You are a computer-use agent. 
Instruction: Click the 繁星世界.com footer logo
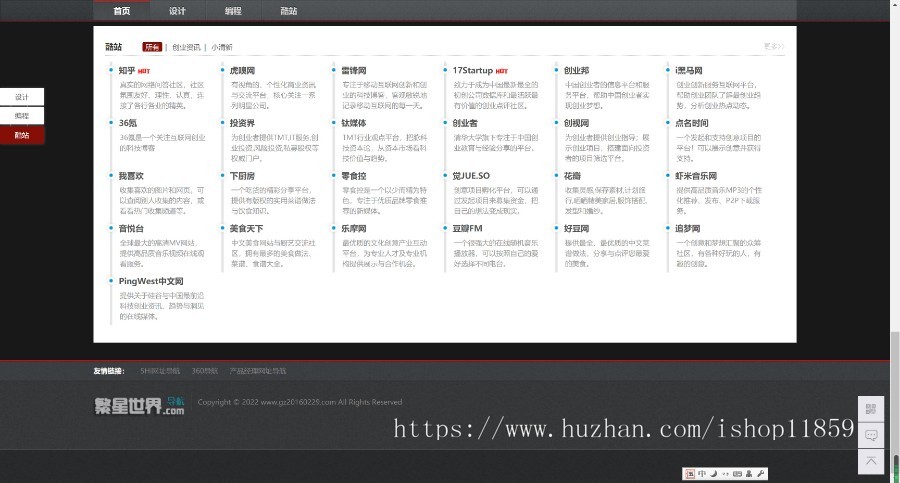[x=139, y=405]
